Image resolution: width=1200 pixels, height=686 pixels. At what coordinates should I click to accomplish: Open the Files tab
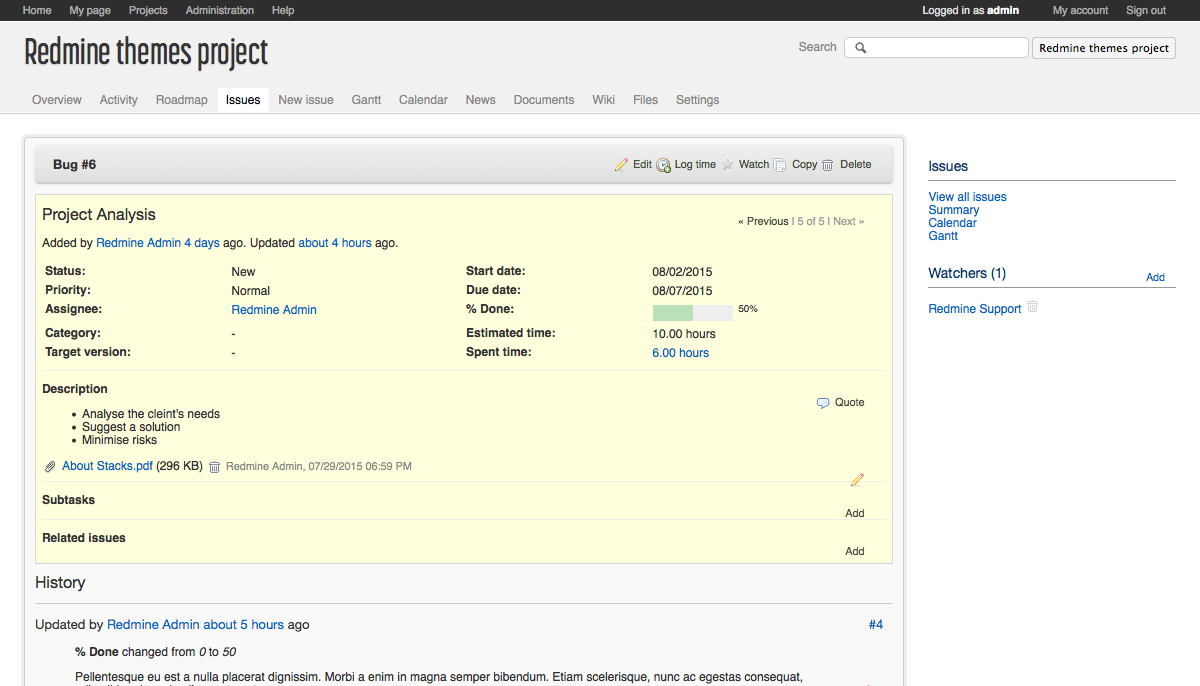pyautogui.click(x=646, y=100)
